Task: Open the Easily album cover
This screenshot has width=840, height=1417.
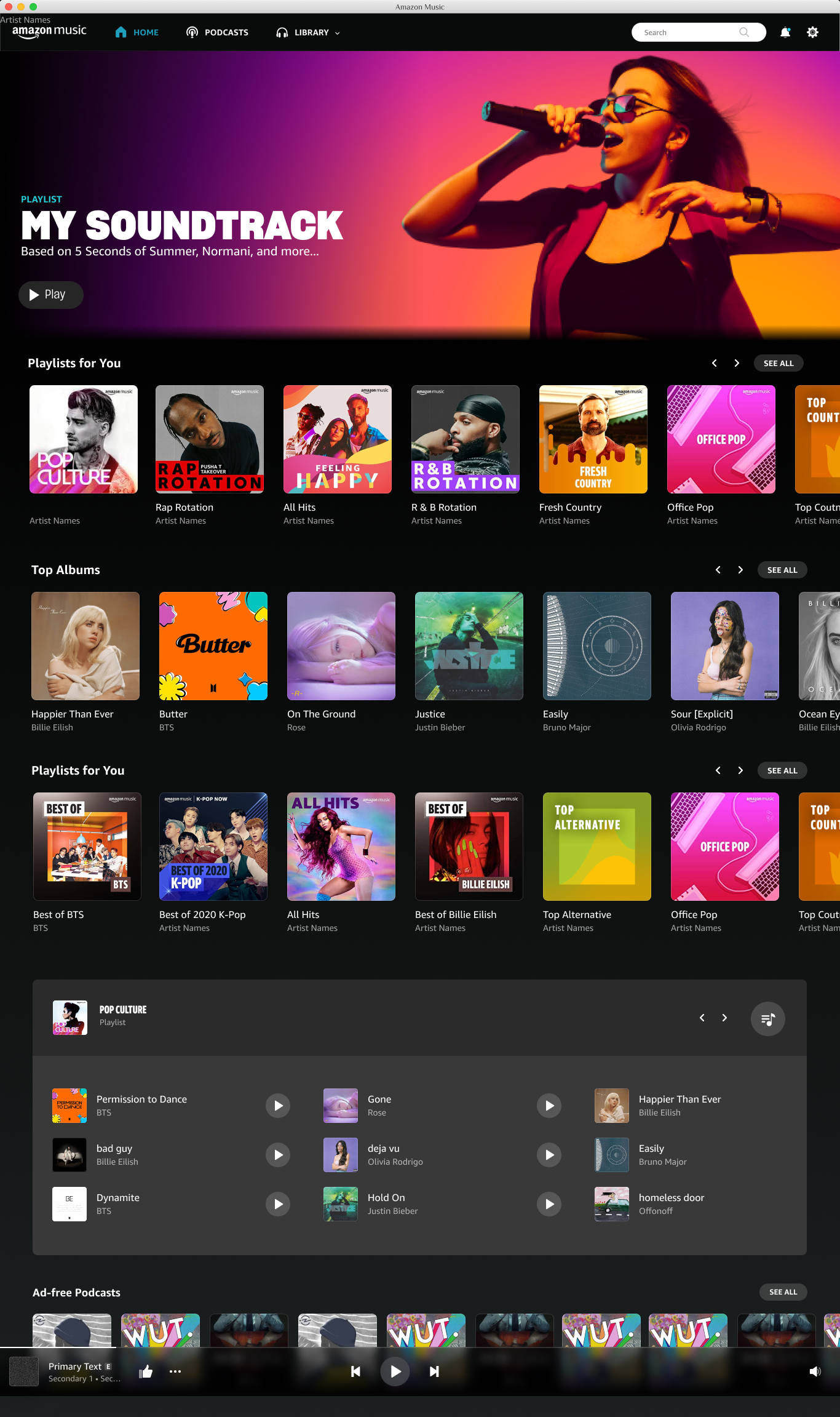Action: 597,646
